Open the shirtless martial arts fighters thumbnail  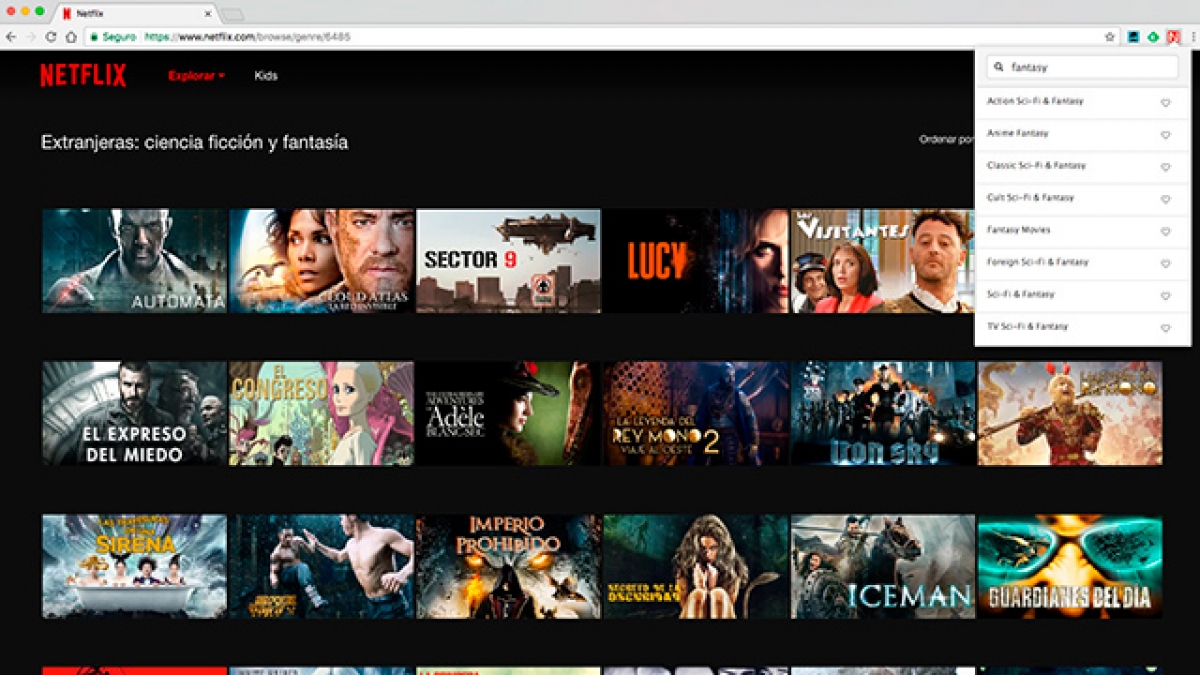[322, 567]
